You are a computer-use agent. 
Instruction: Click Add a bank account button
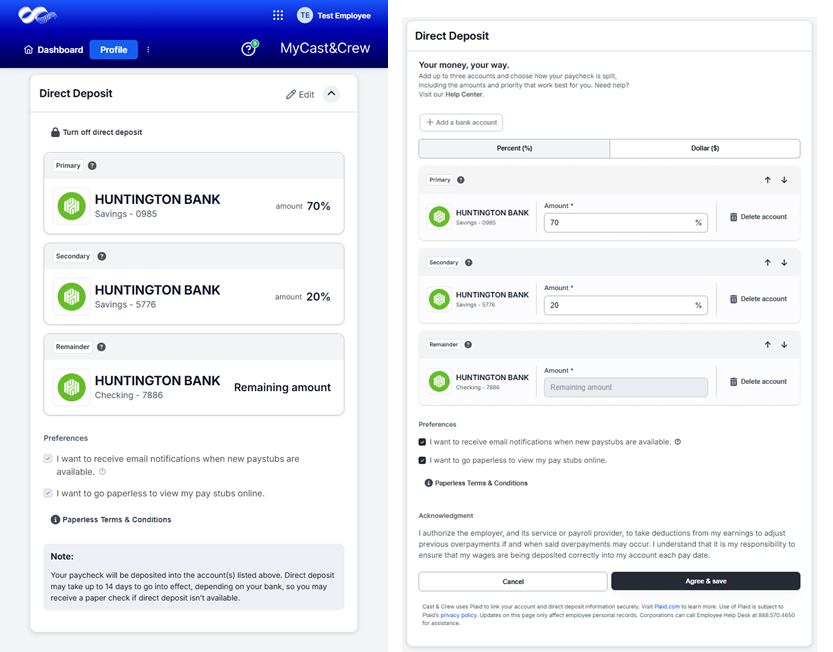click(461, 122)
